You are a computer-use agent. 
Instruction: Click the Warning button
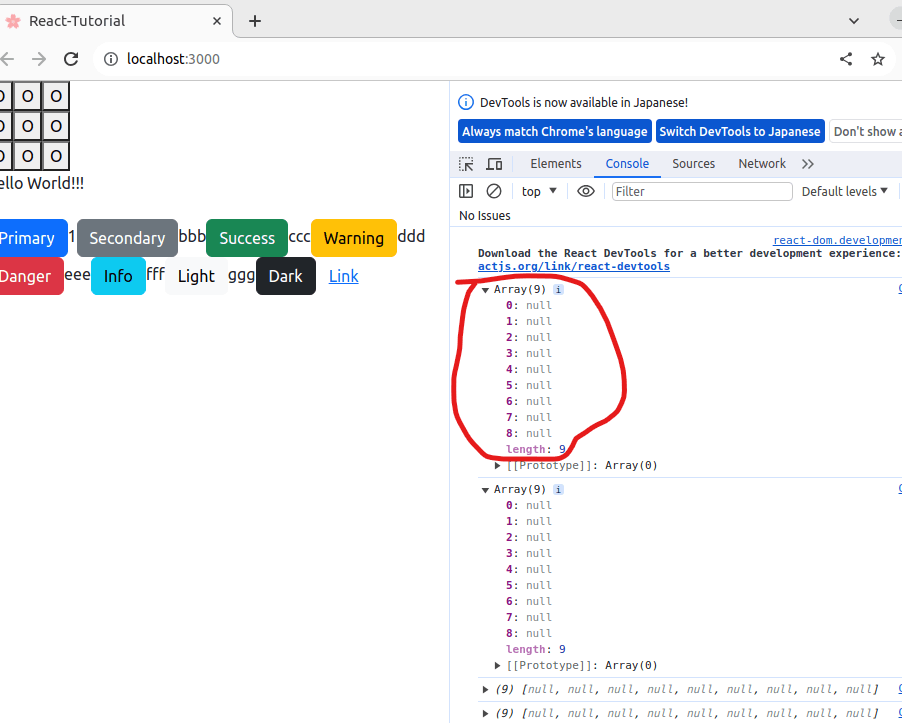(x=354, y=238)
